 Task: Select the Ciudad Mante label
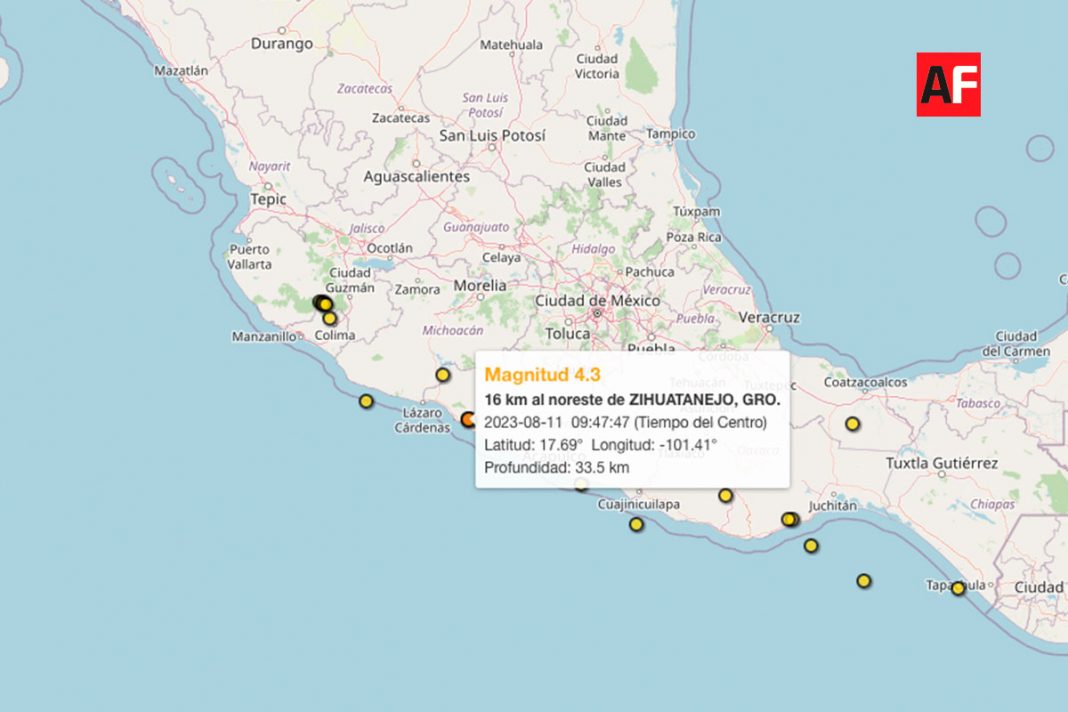(607, 128)
